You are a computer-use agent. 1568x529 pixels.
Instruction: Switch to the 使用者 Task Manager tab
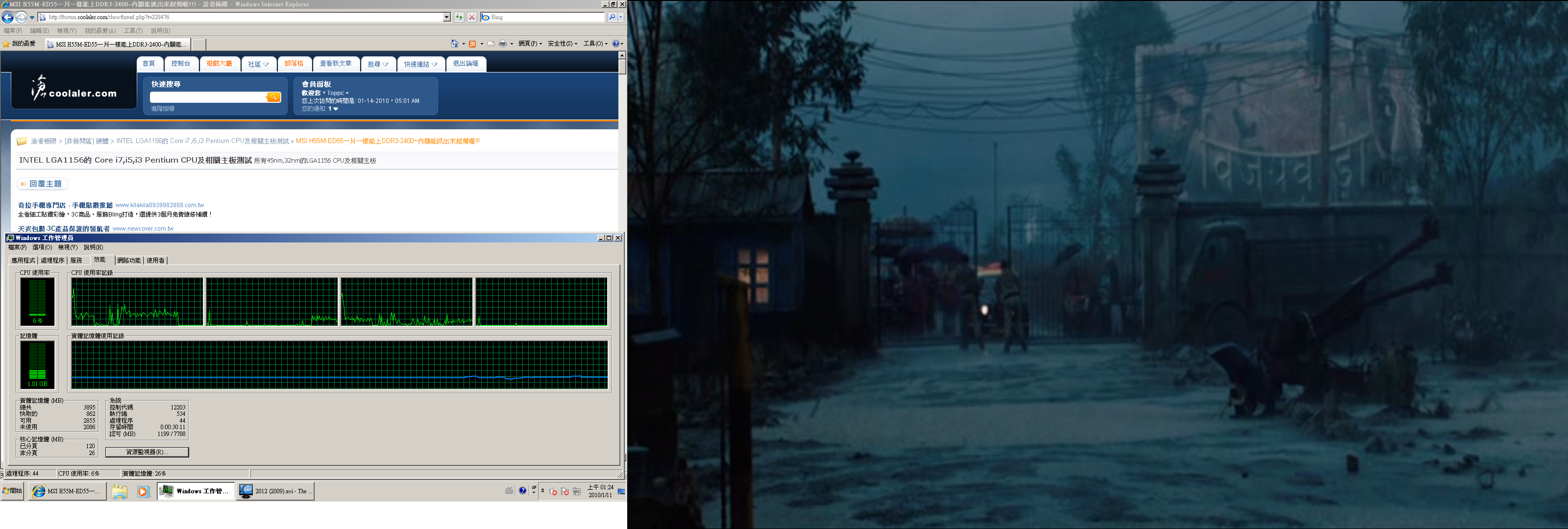[156, 261]
